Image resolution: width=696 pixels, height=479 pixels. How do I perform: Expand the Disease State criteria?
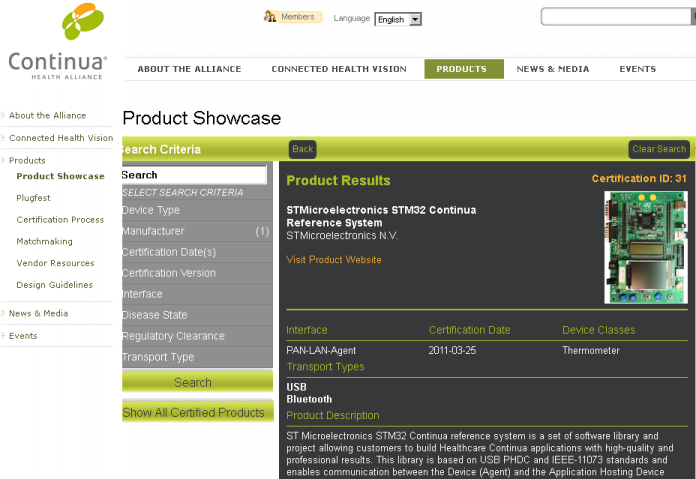197,315
